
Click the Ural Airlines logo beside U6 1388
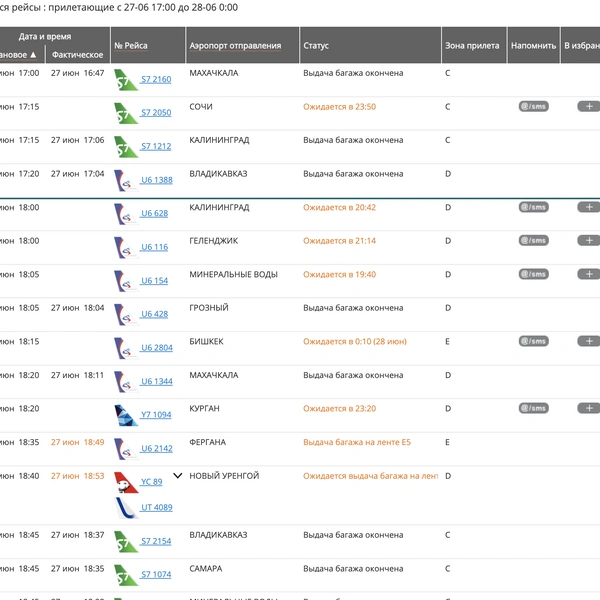pyautogui.click(x=126, y=181)
